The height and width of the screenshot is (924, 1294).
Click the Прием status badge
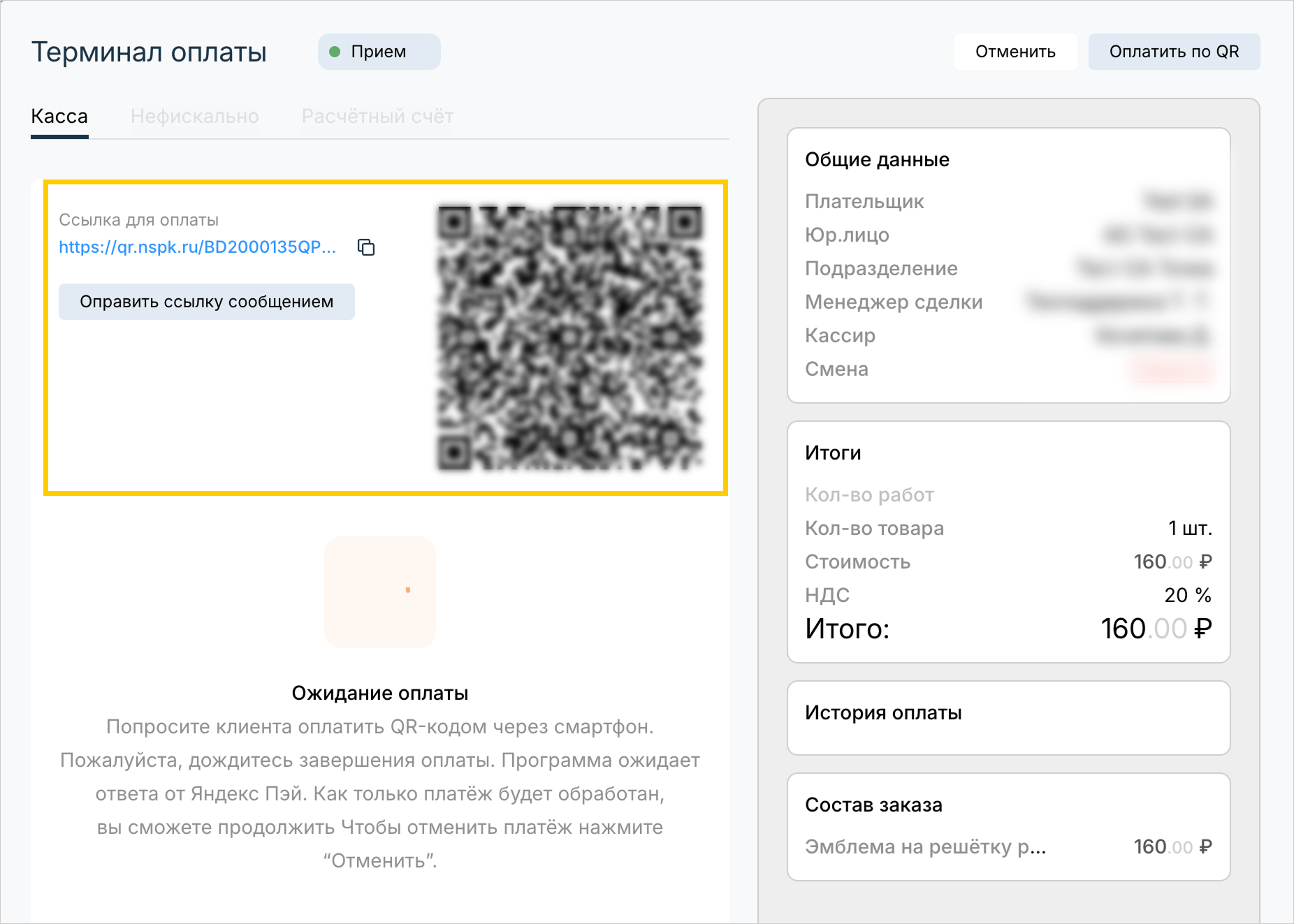point(379,52)
